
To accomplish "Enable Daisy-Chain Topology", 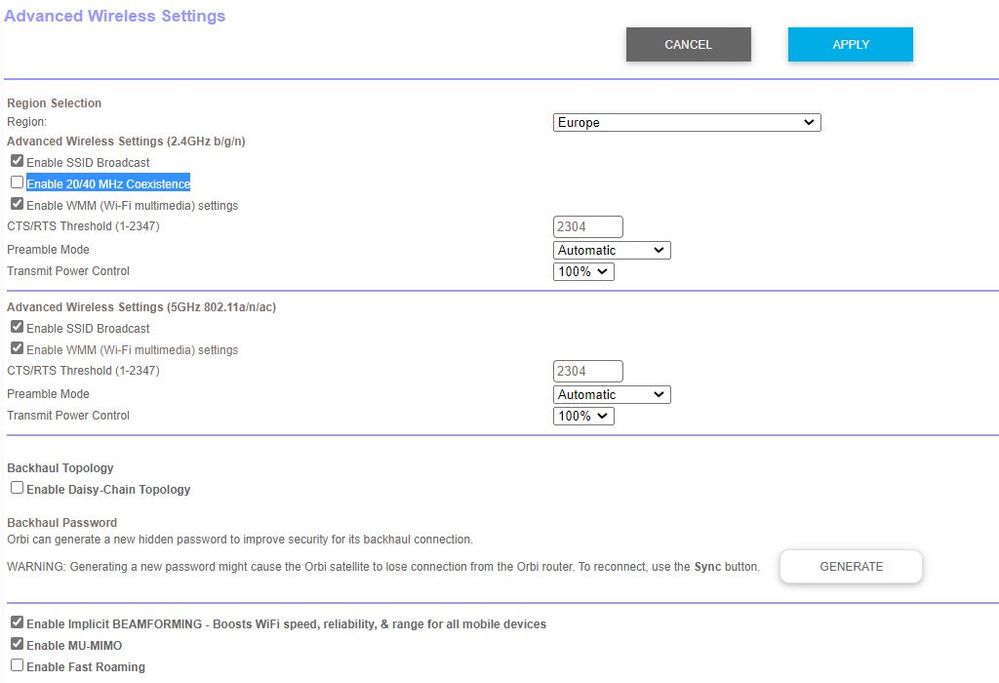I will tap(16, 487).
